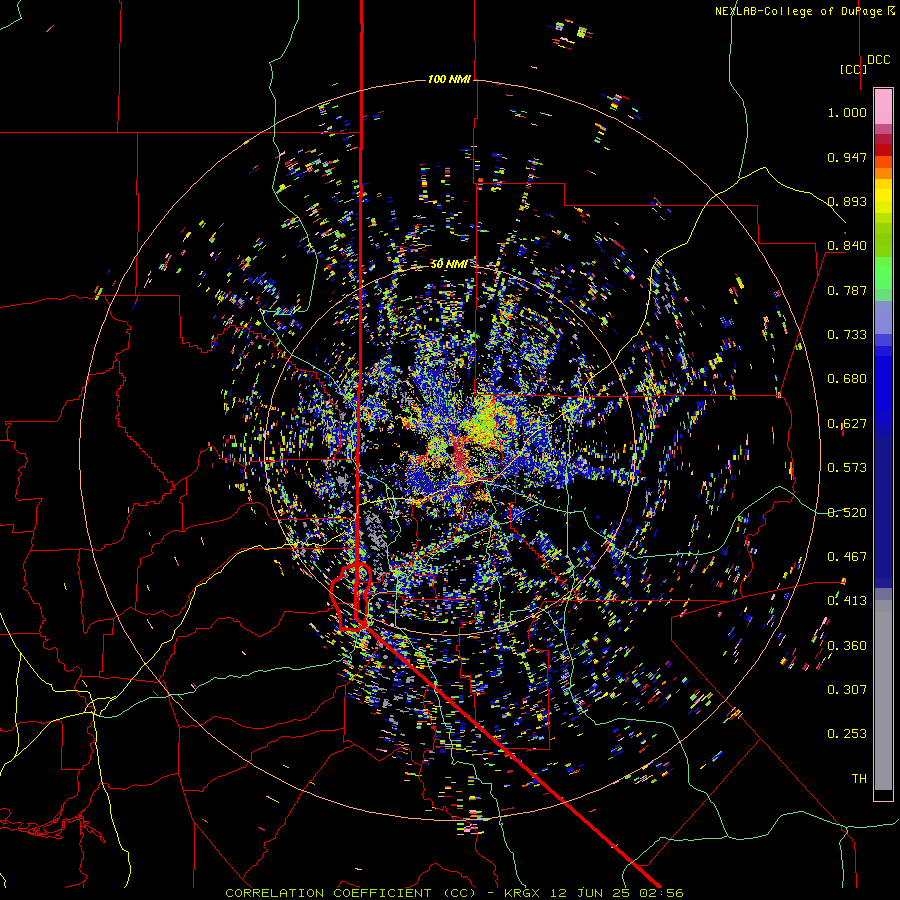Click the 50 NMI range ring label
Screen dimensions: 900x900
point(449,264)
